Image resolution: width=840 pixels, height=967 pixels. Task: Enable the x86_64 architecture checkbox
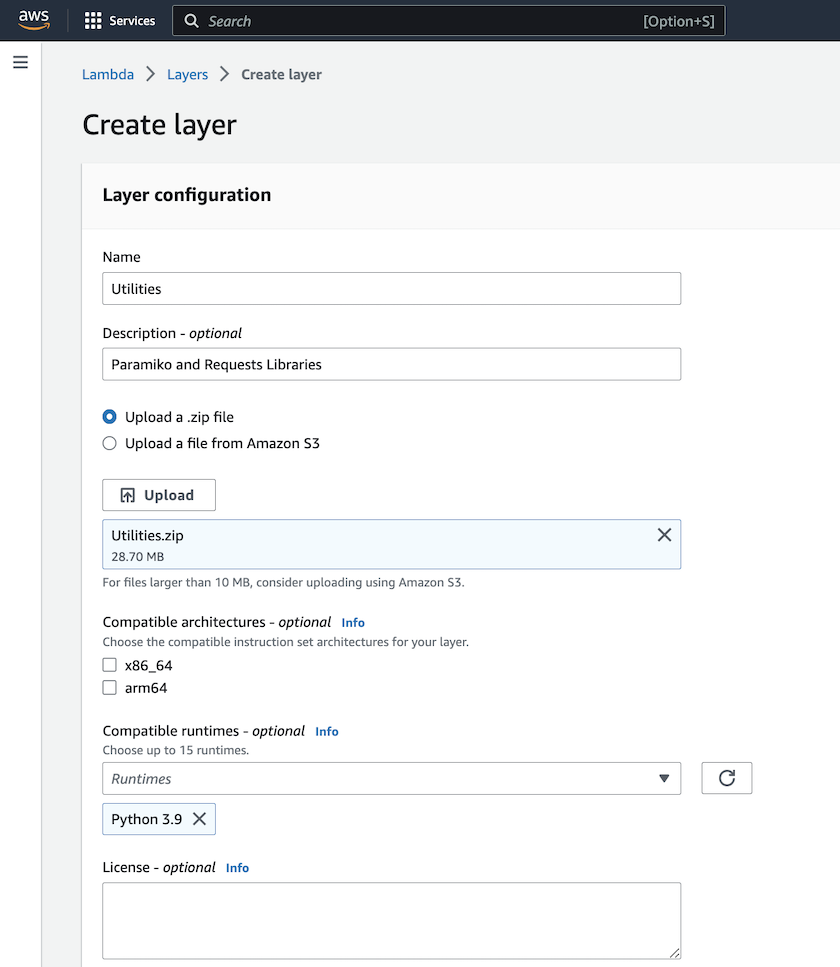[110, 665]
